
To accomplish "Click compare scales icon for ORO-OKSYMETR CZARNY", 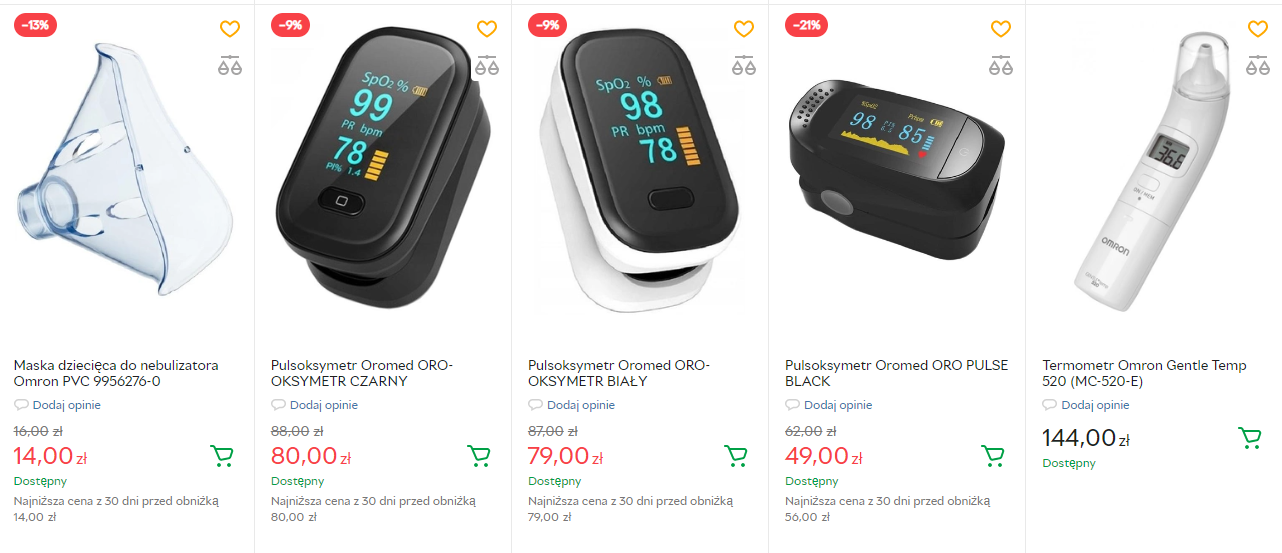I will [487, 65].
